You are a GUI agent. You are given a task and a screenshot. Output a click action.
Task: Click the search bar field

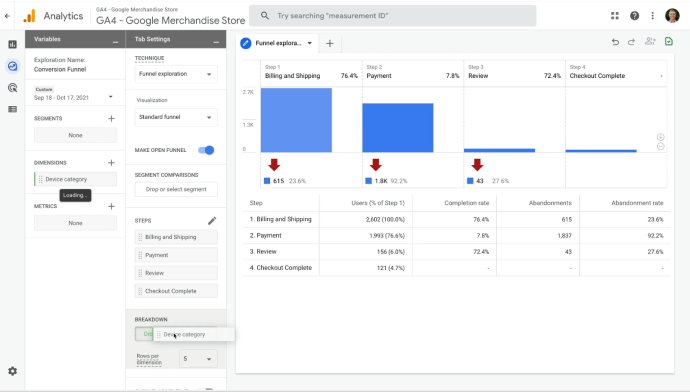coord(393,16)
